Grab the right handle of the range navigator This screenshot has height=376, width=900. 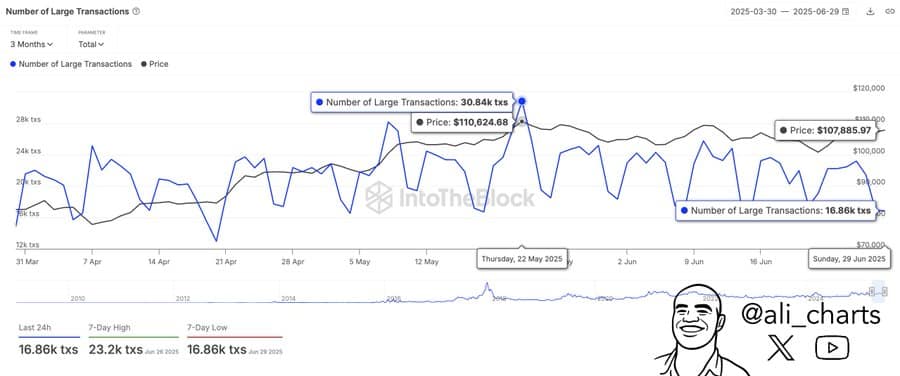885,292
